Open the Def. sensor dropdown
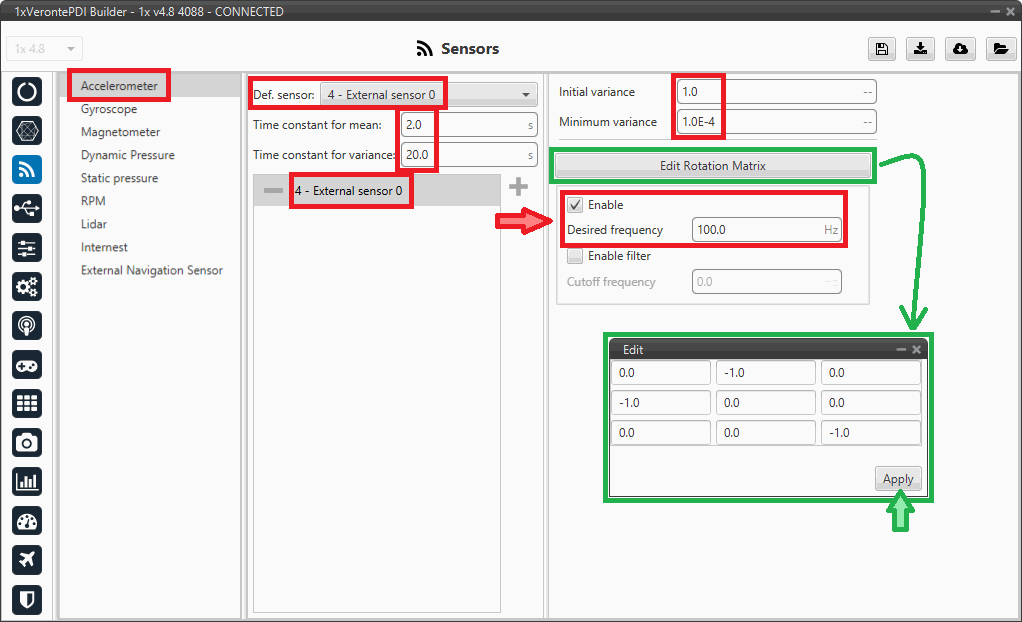The height and width of the screenshot is (622, 1022). [428, 95]
